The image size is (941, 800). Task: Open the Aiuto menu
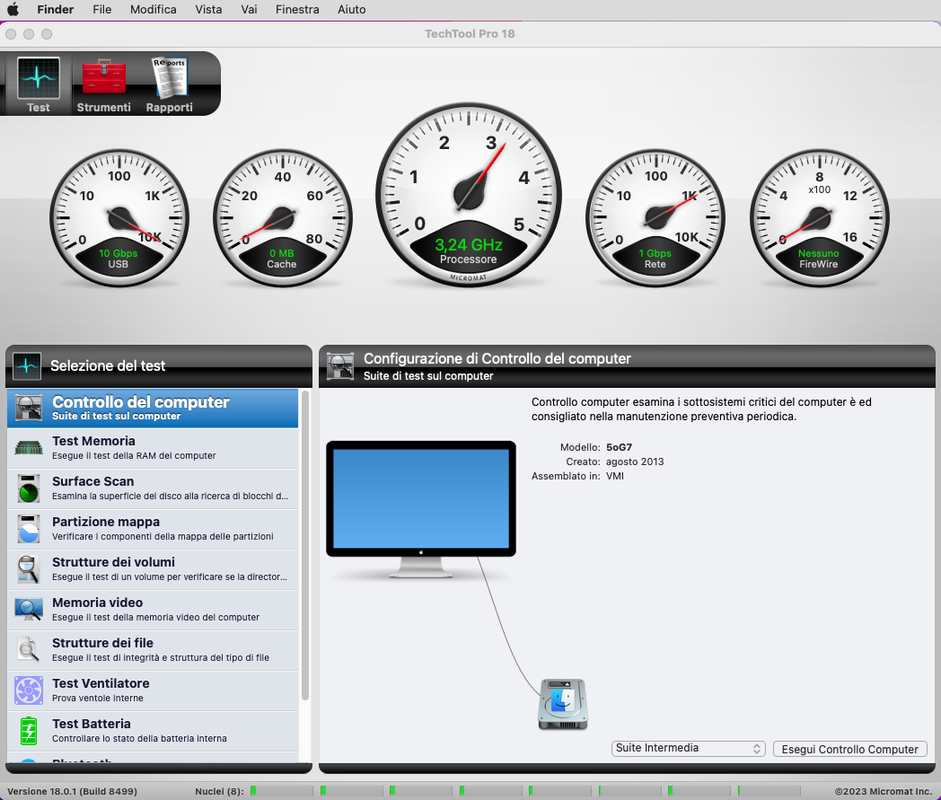pyautogui.click(x=352, y=9)
